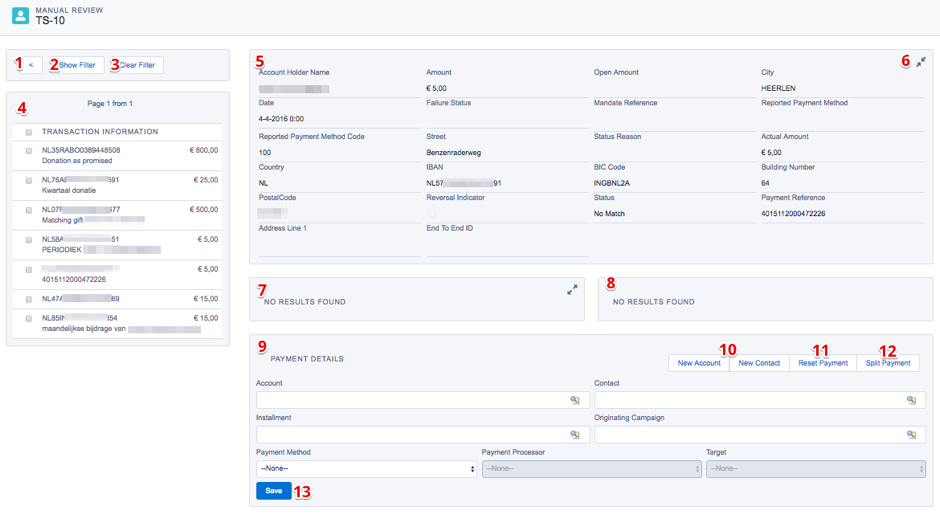This screenshot has height=519, width=940.
Task: Click the previous page arrow button
Action: [x=29, y=65]
